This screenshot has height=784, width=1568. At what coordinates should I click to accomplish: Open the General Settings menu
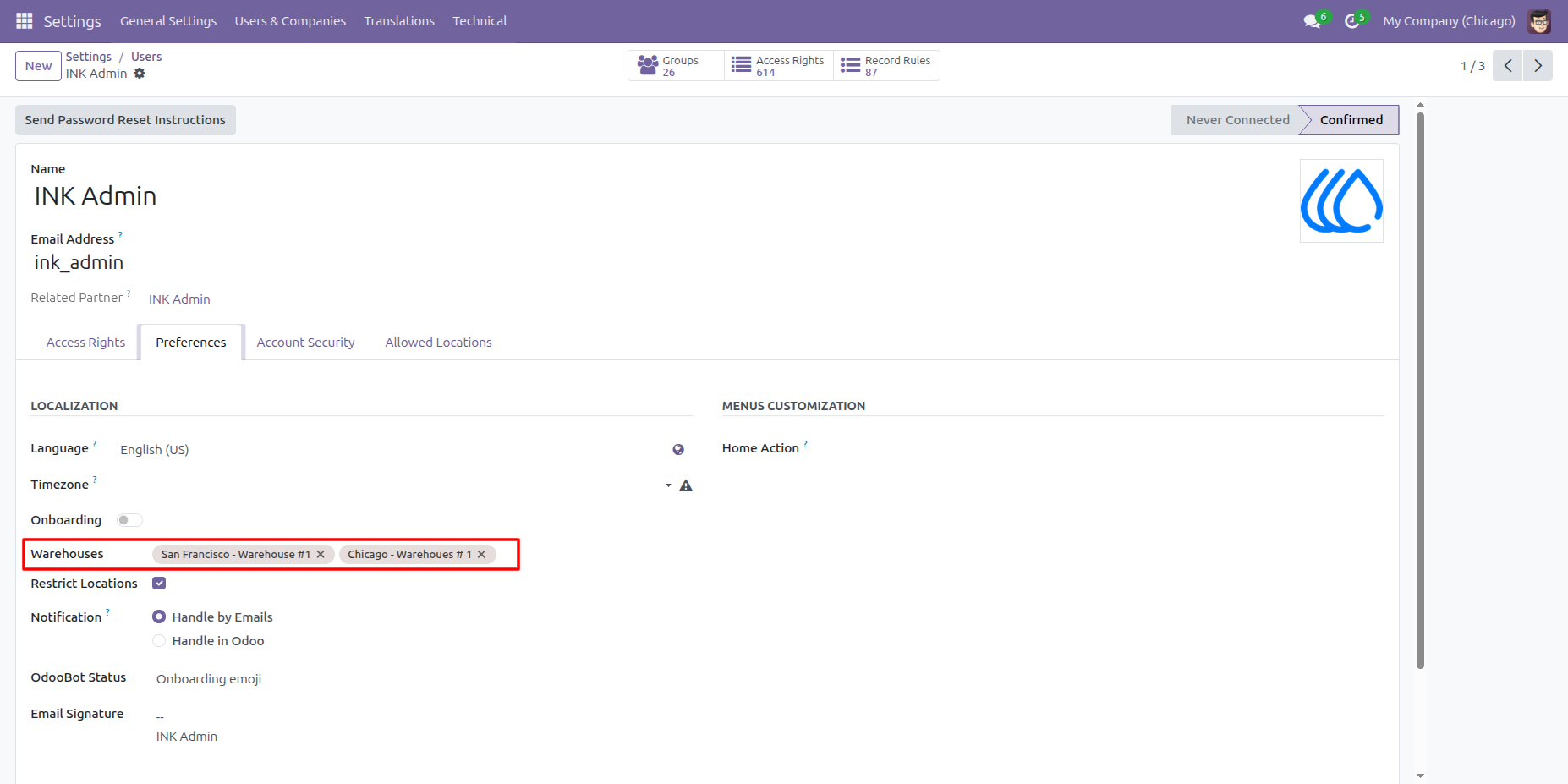coord(168,21)
